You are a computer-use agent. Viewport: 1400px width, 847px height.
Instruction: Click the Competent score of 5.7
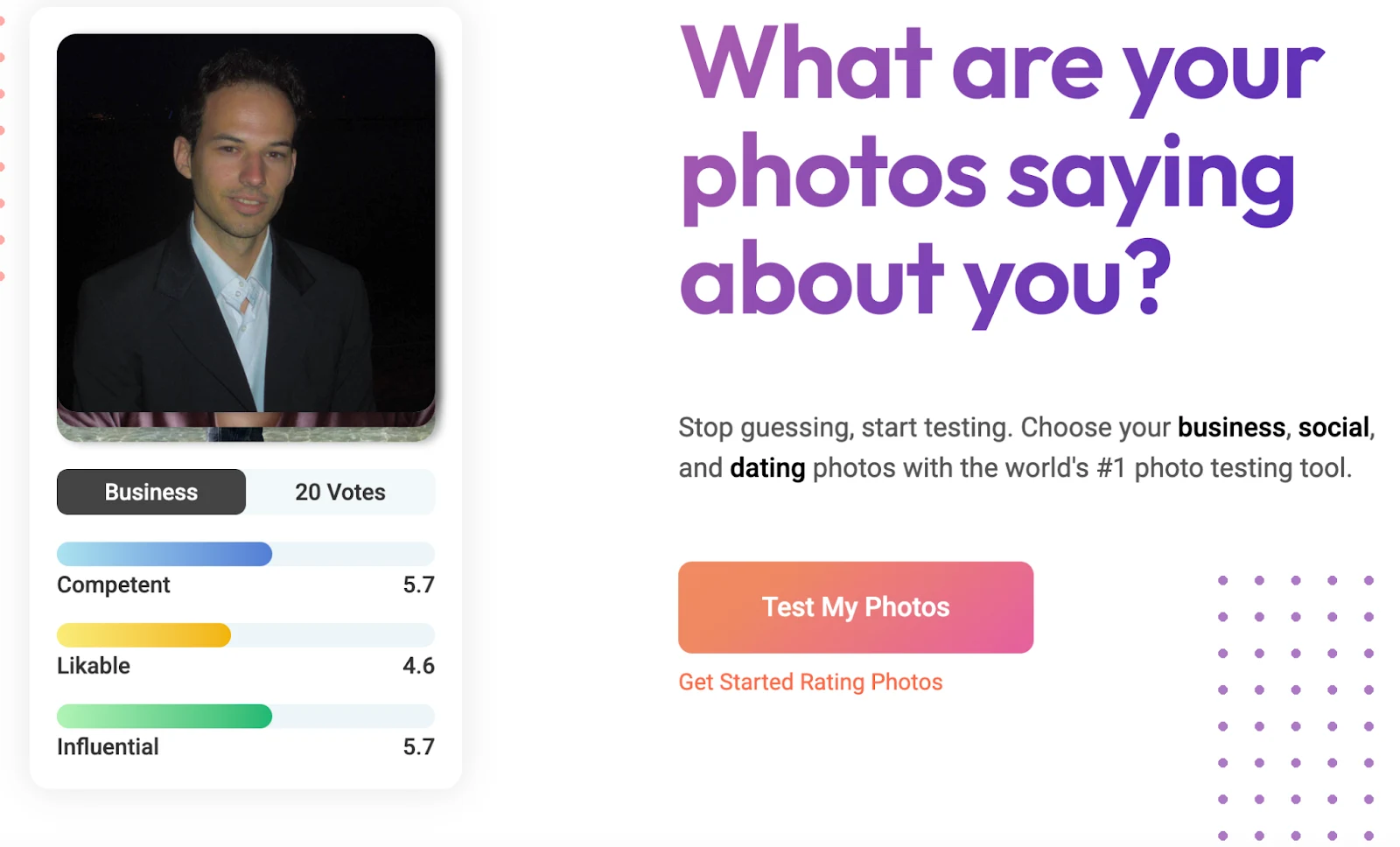tap(418, 584)
